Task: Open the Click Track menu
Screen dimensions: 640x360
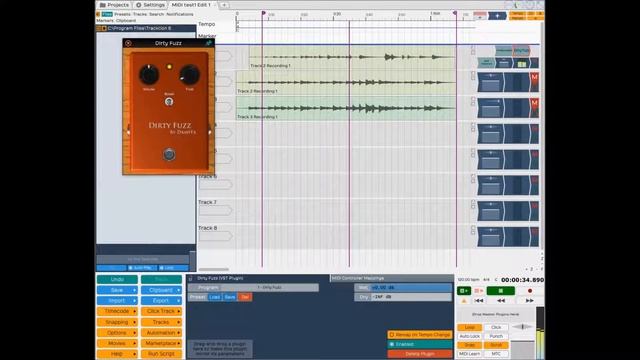Action: (x=161, y=311)
